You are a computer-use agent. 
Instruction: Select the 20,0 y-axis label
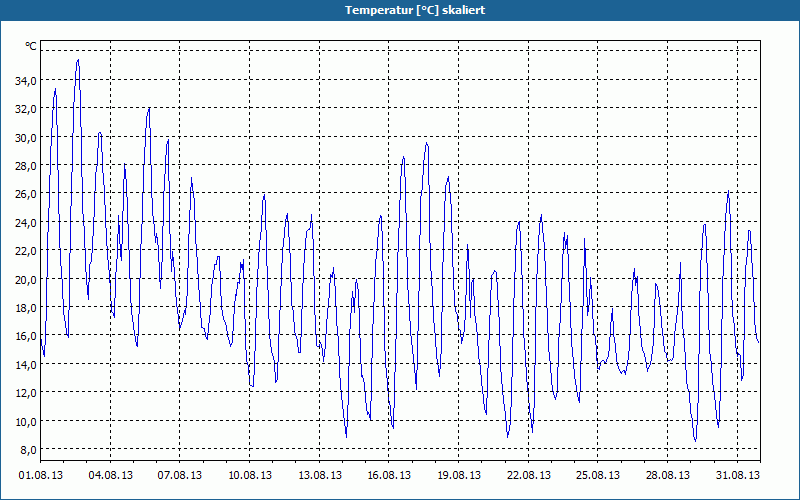click(26, 279)
